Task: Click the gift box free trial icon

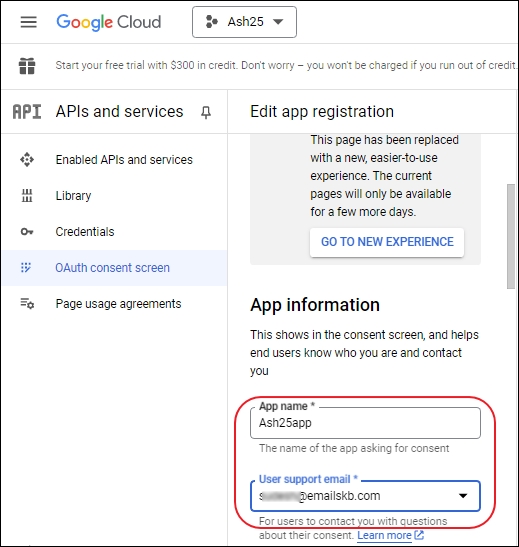Action: 27,66
